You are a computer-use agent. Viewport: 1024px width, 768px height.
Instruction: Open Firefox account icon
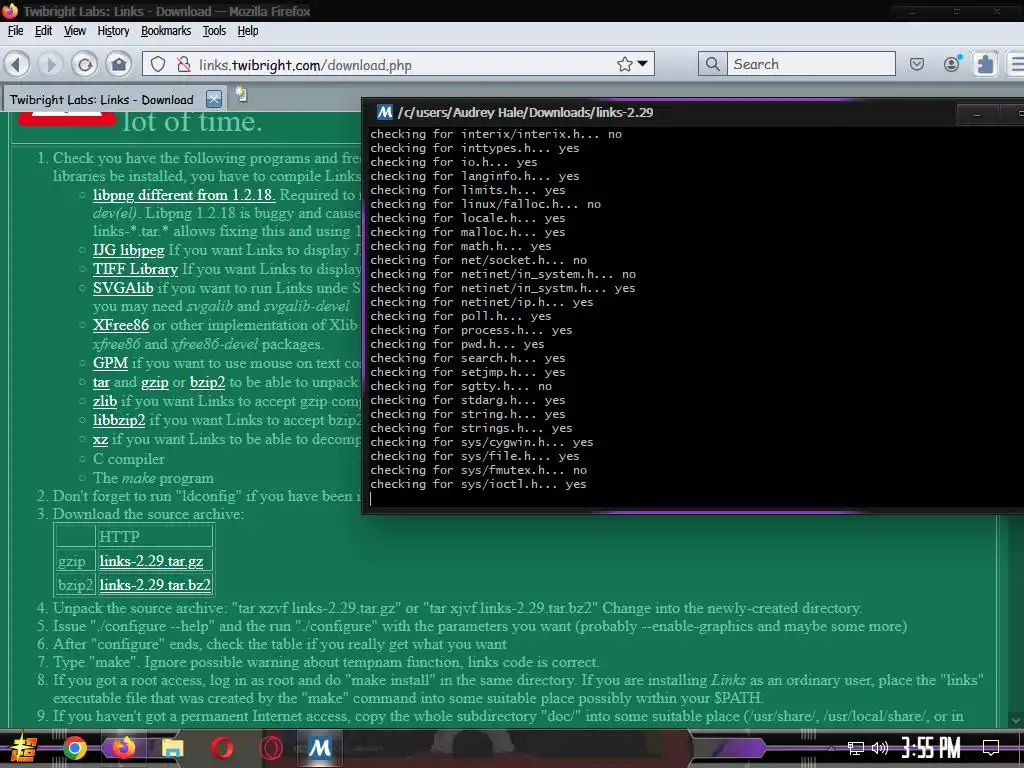[952, 64]
